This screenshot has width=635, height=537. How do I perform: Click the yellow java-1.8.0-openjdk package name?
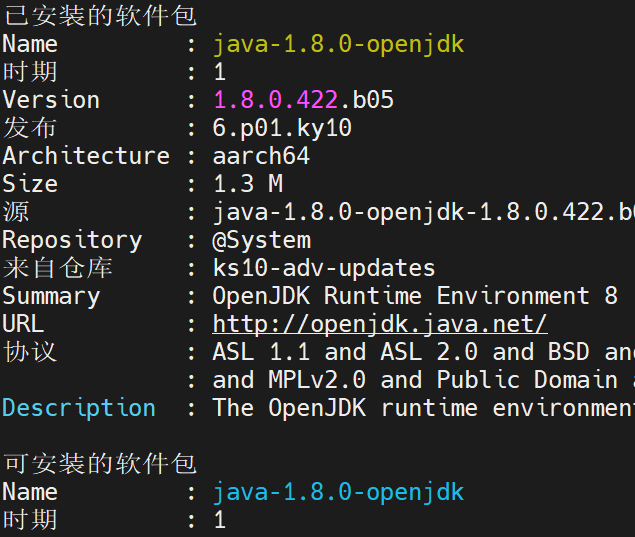[x=338, y=44]
